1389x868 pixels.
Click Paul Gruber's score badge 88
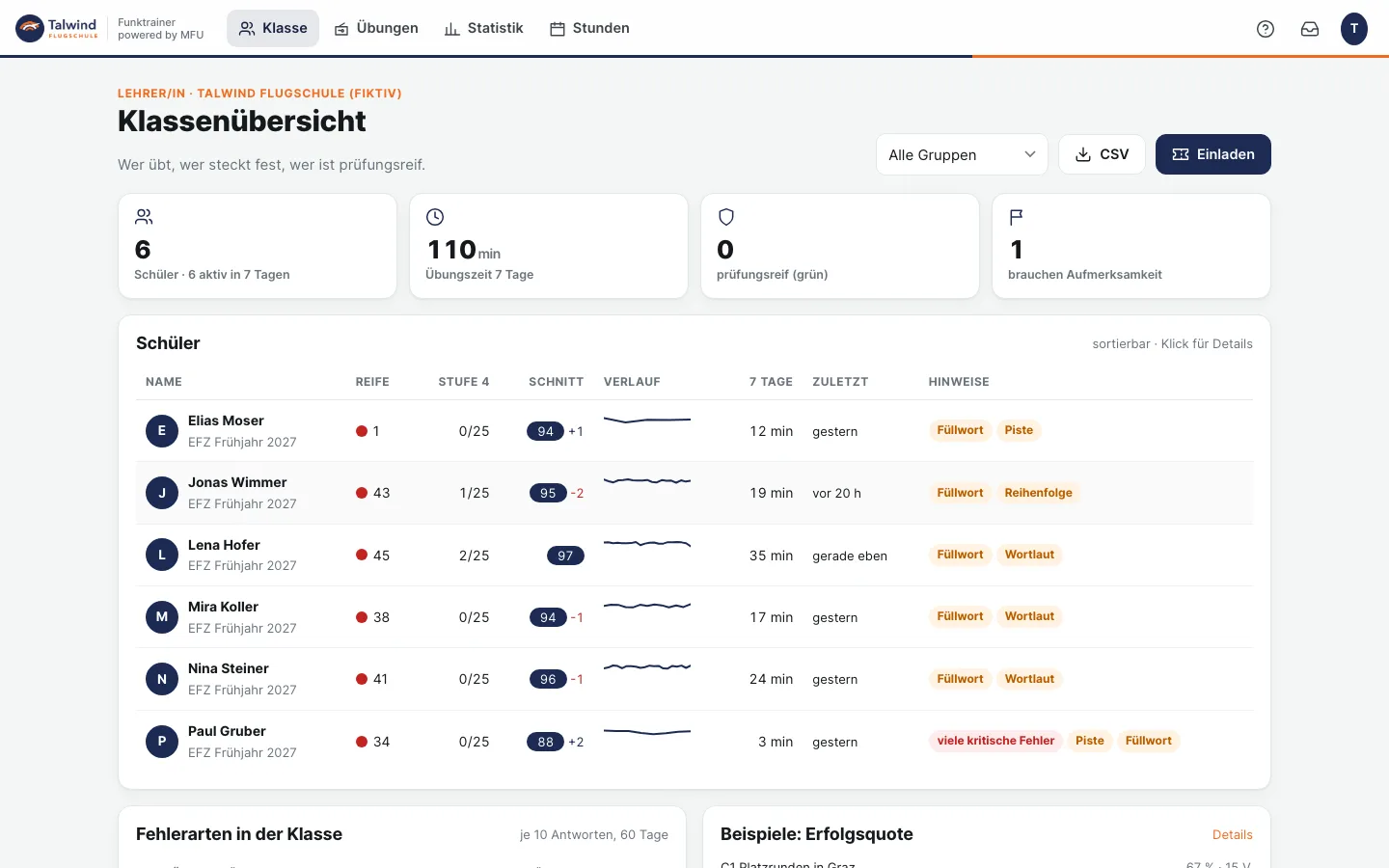[546, 742]
